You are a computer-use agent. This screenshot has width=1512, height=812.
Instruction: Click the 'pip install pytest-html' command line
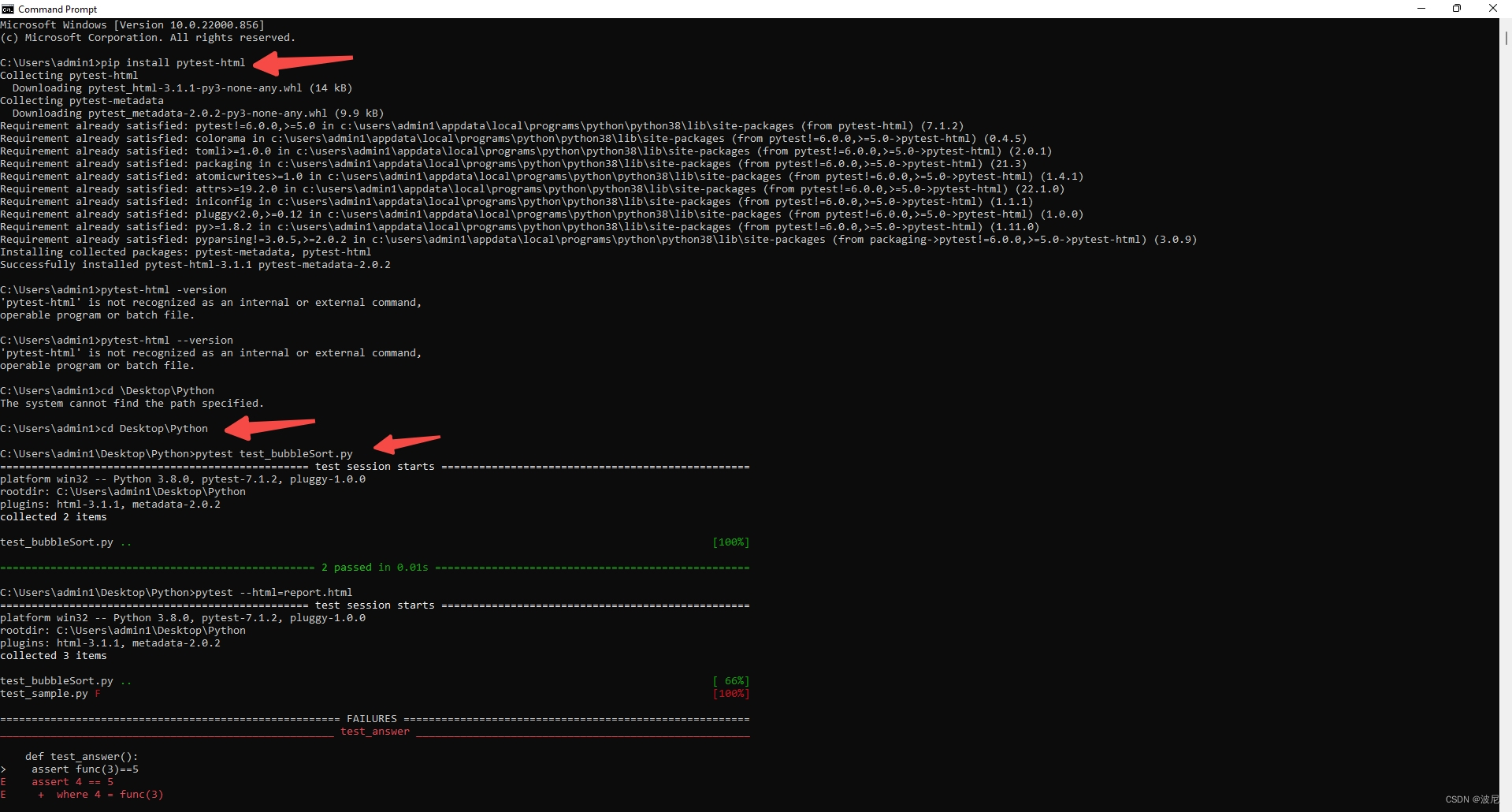(x=123, y=63)
